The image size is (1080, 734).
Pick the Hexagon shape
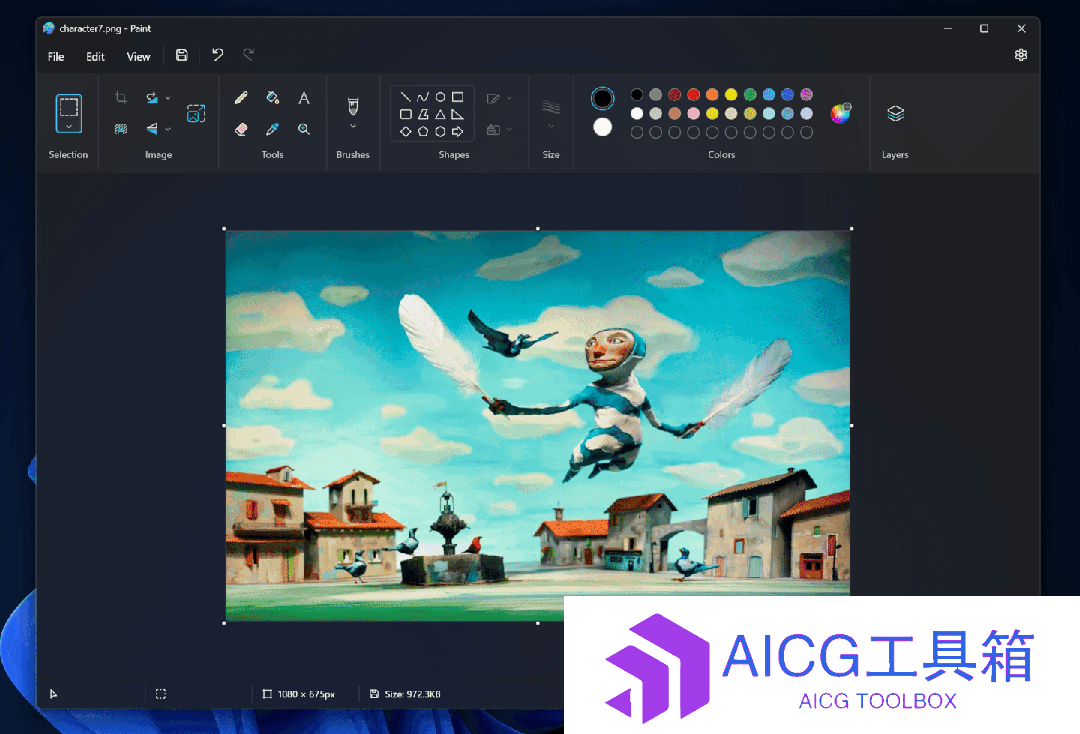tap(440, 132)
